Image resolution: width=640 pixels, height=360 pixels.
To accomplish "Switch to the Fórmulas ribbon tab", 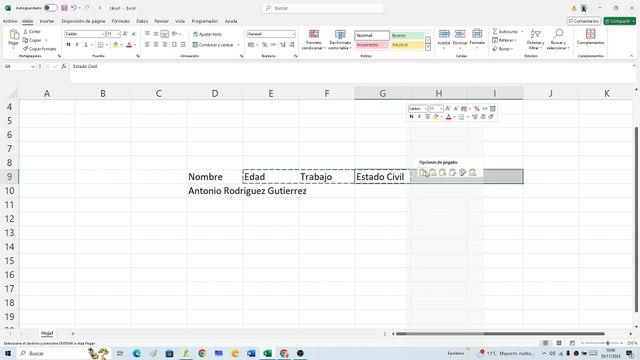I will pos(121,21).
